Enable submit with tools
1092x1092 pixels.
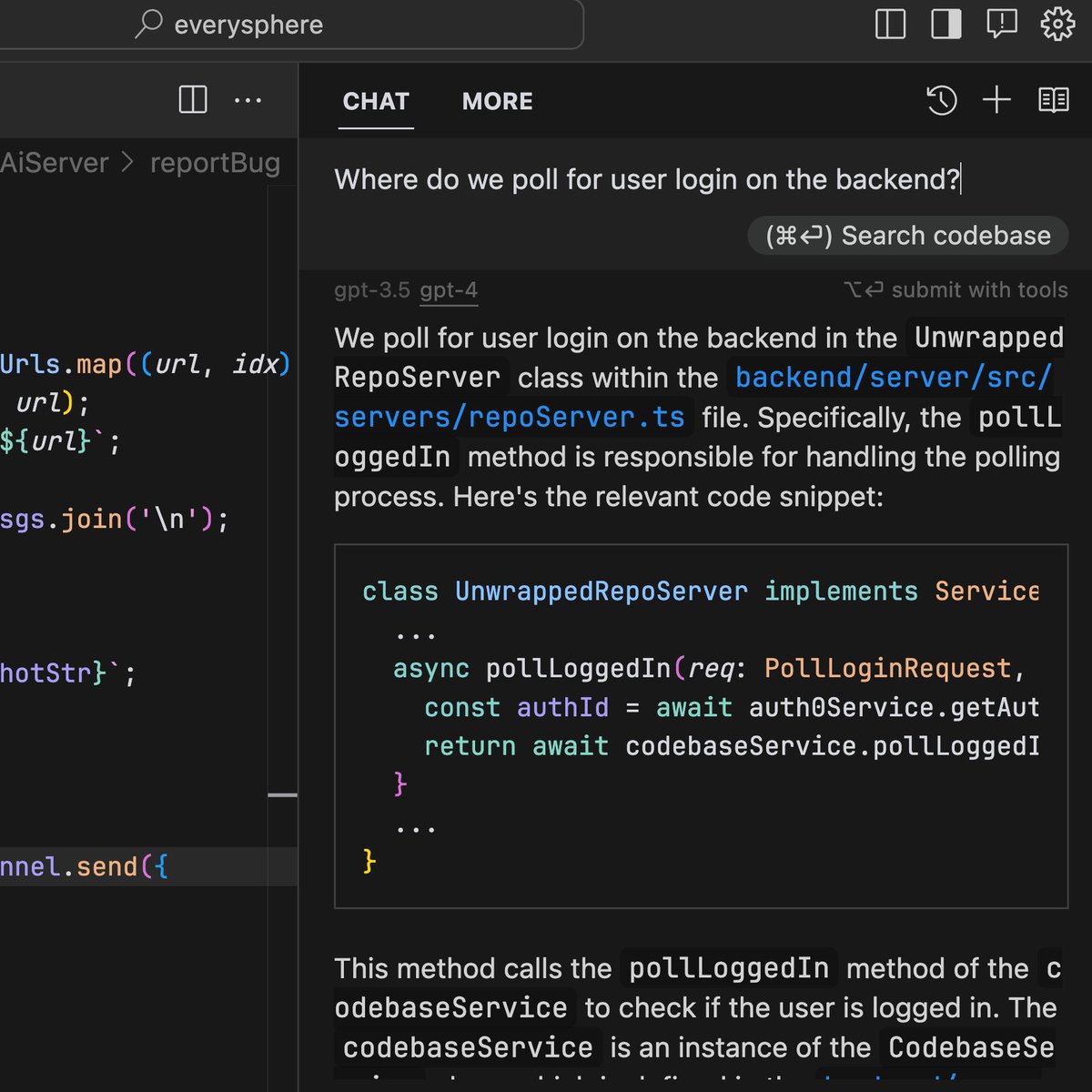pos(957,290)
